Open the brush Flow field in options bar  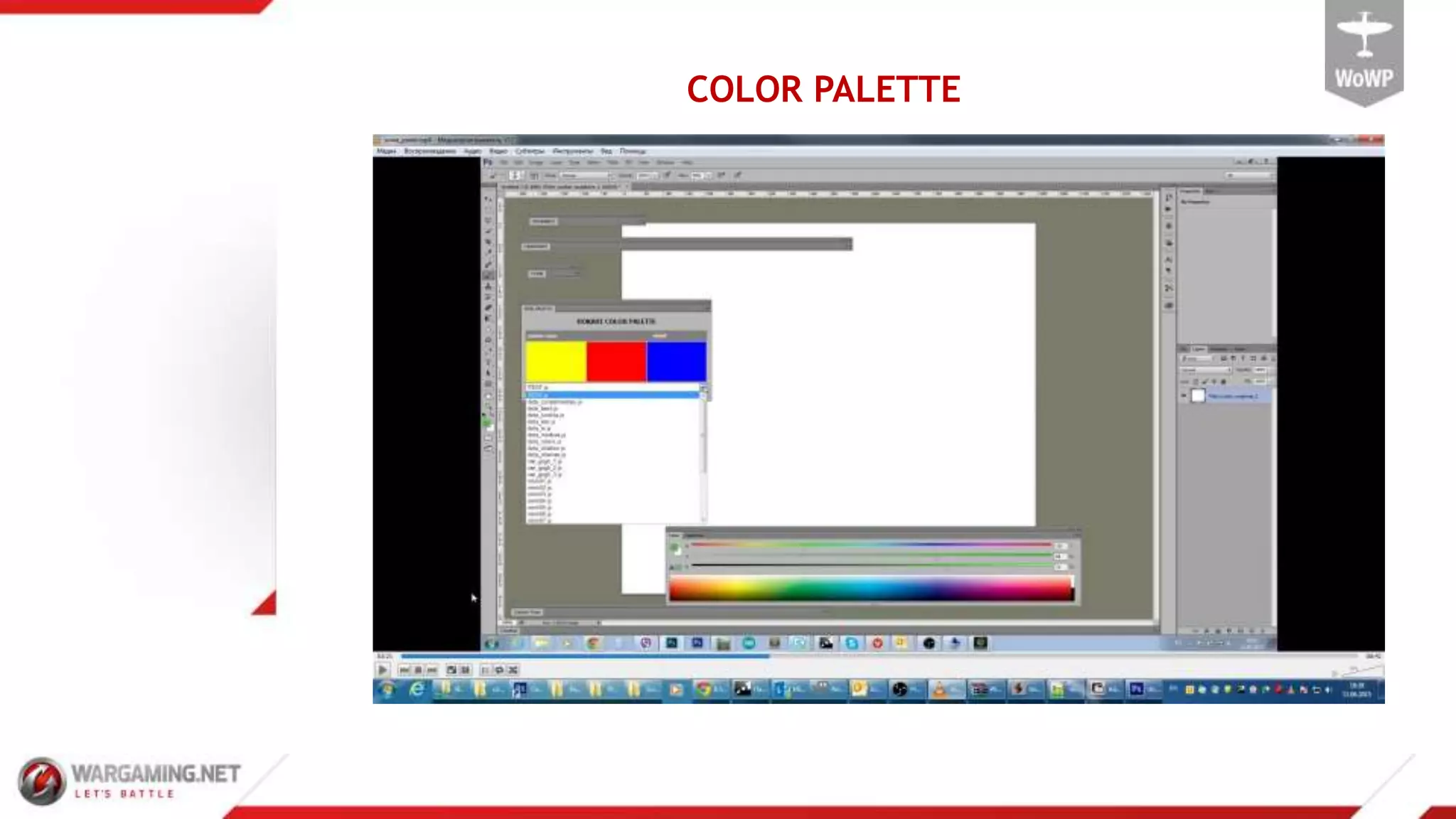pyautogui.click(x=698, y=176)
